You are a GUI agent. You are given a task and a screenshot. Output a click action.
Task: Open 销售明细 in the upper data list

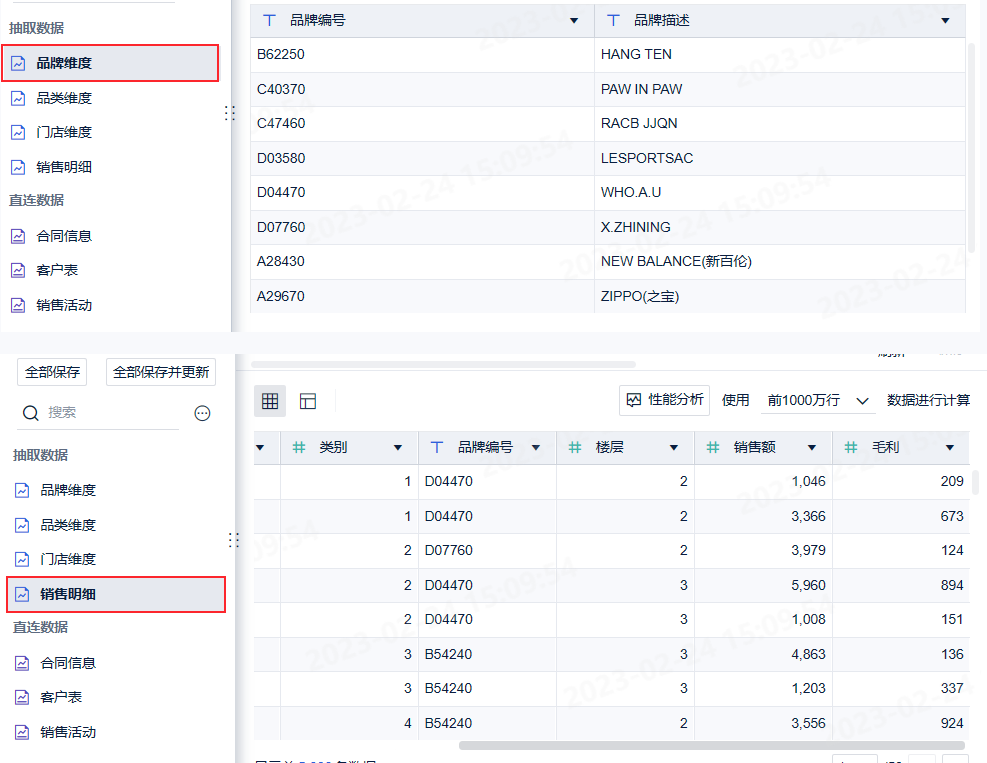64,167
